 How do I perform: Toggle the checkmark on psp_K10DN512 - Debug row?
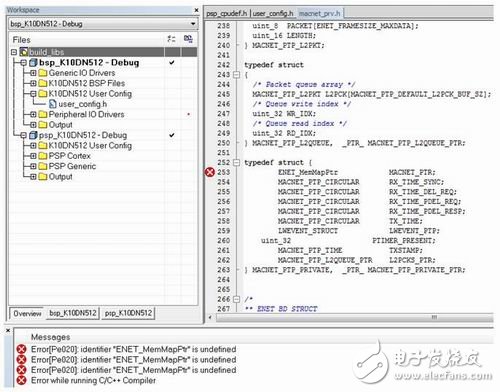click(x=172, y=135)
